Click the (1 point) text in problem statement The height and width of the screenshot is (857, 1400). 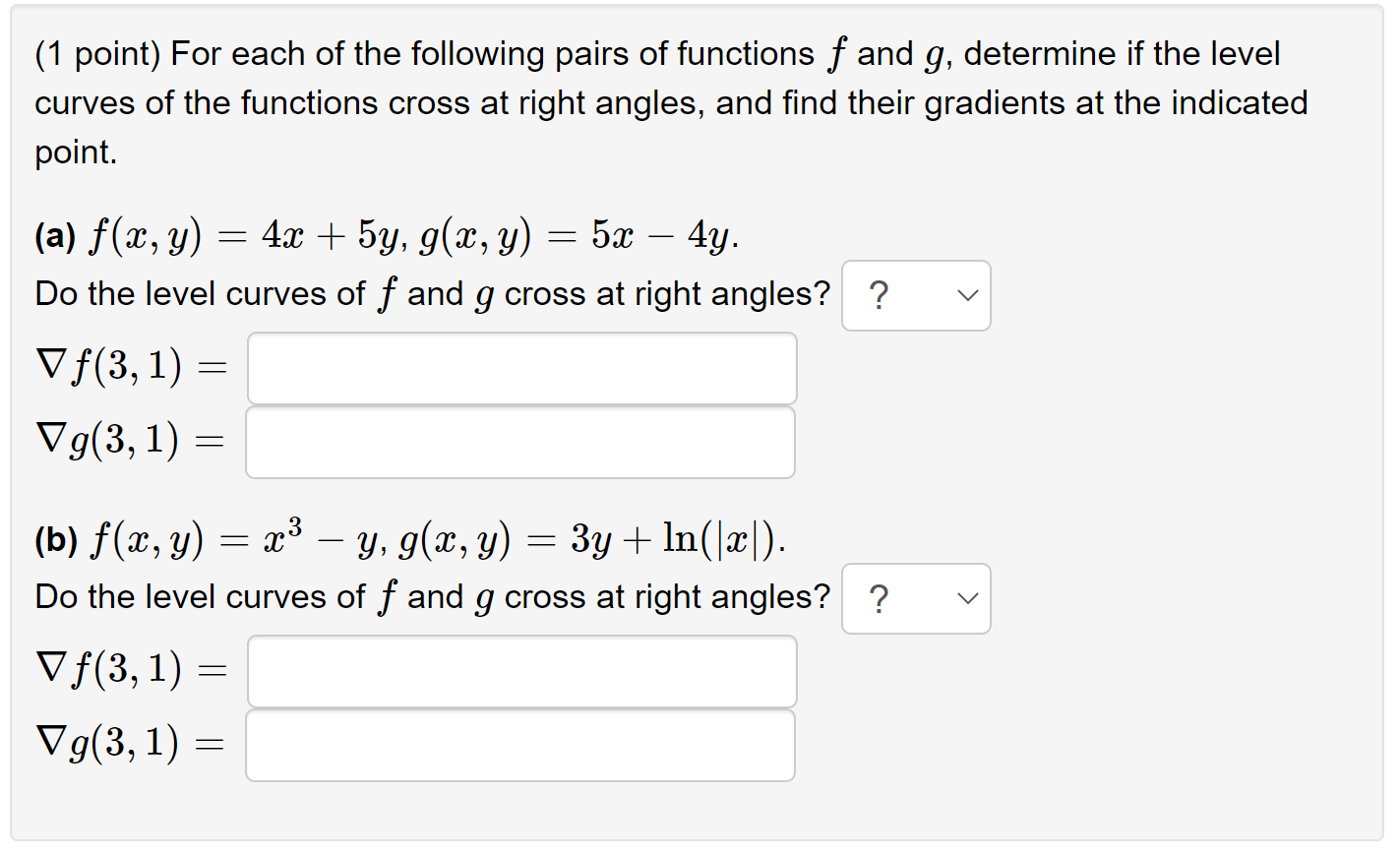[x=97, y=54]
